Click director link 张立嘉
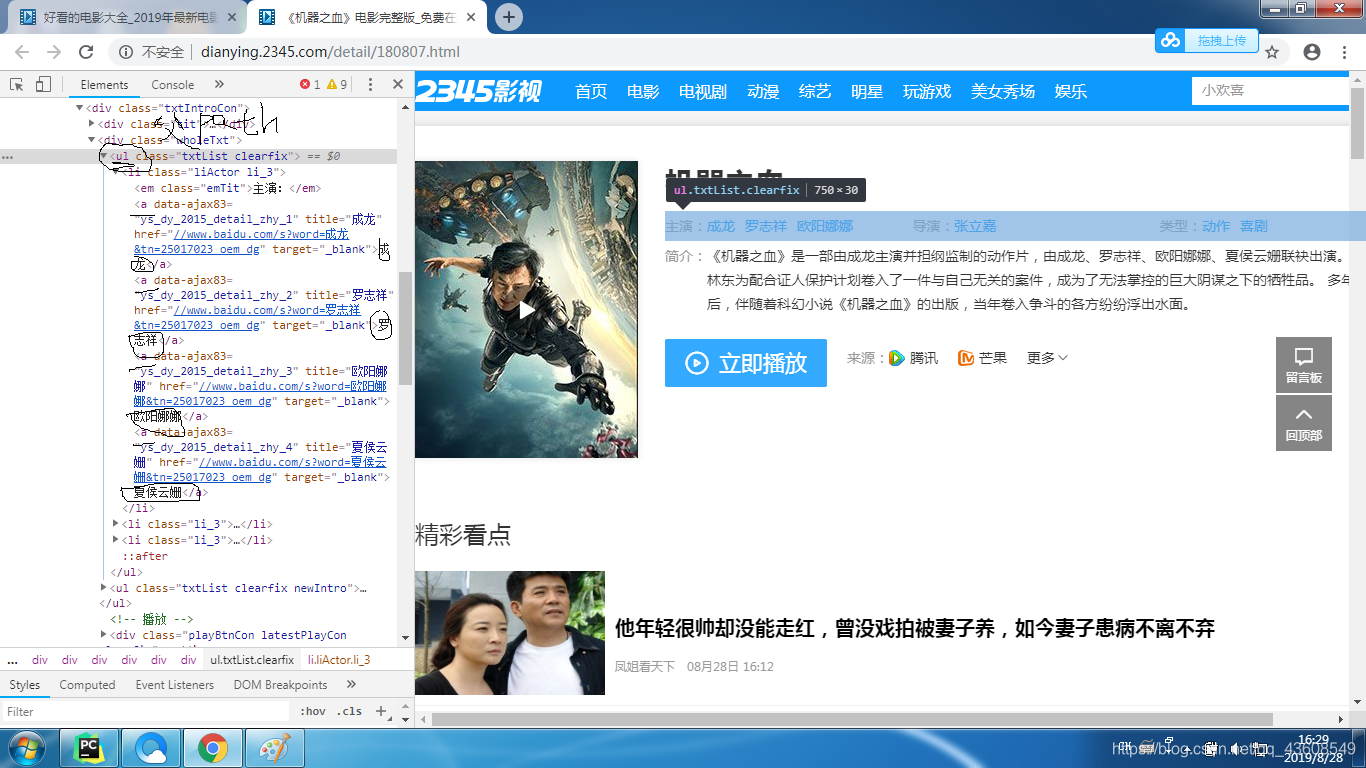 coord(975,226)
